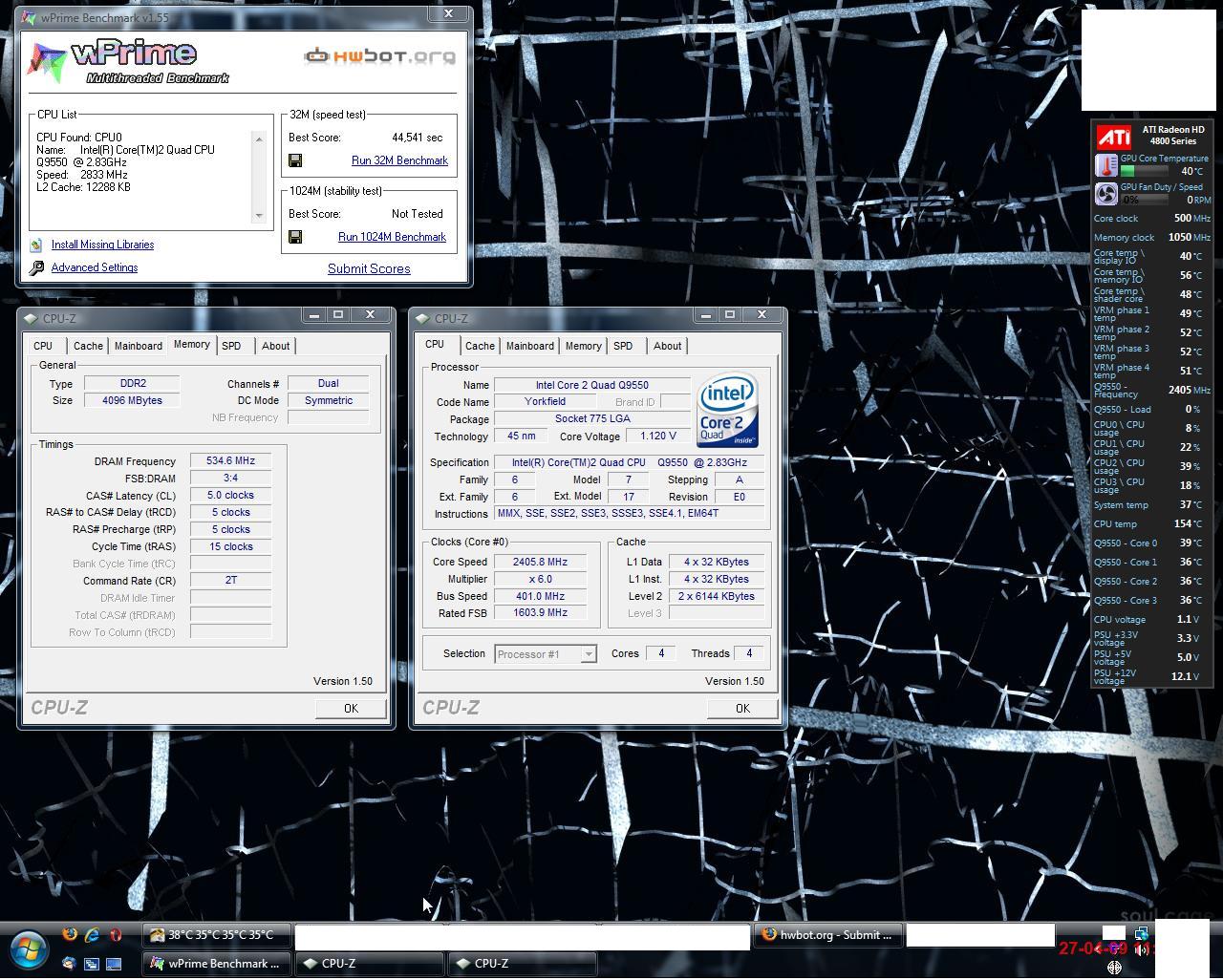
Task: Click the FSB:DRAM value 3:4
Action: tap(230, 479)
